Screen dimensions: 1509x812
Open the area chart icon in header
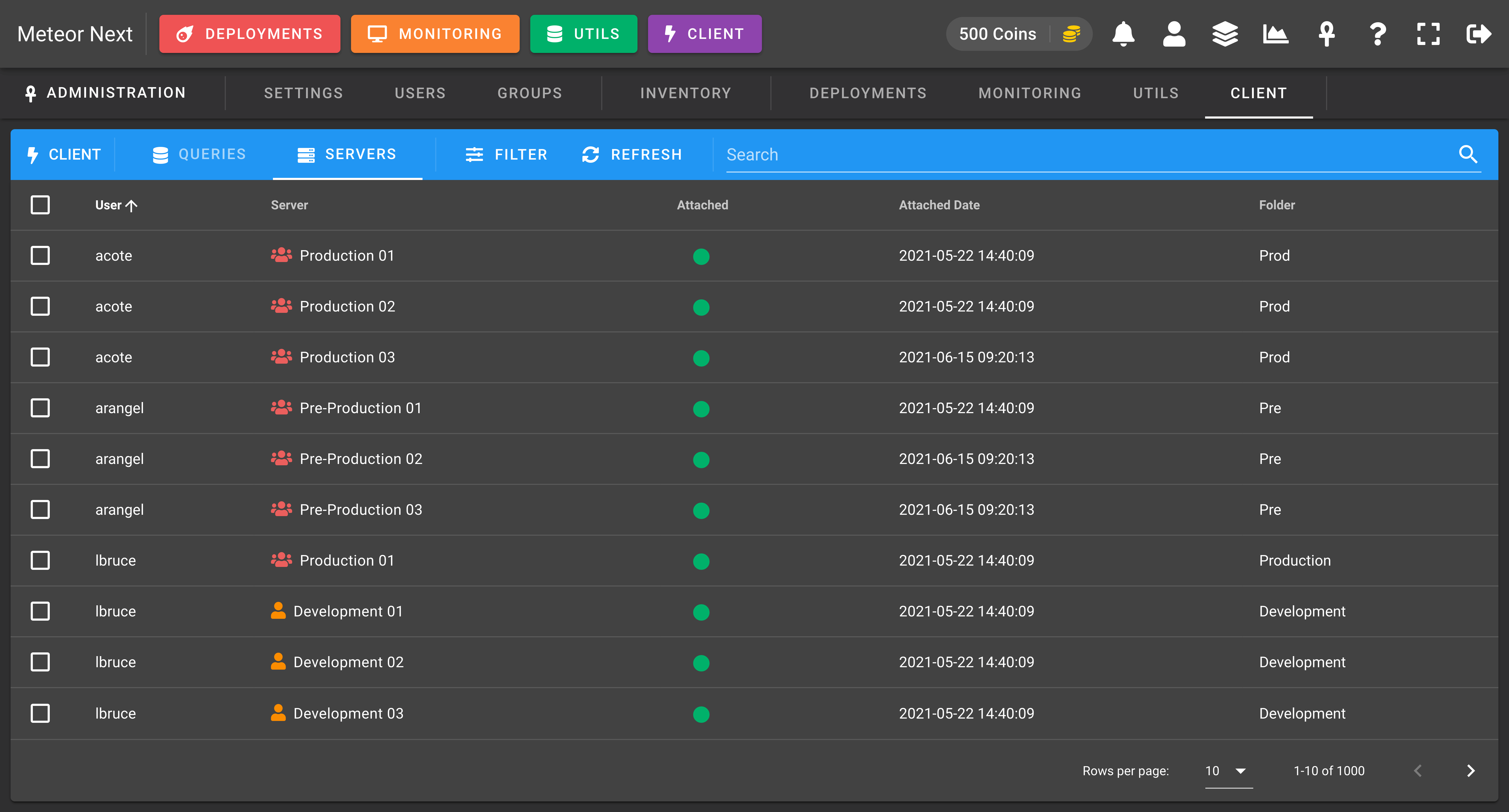click(1275, 34)
